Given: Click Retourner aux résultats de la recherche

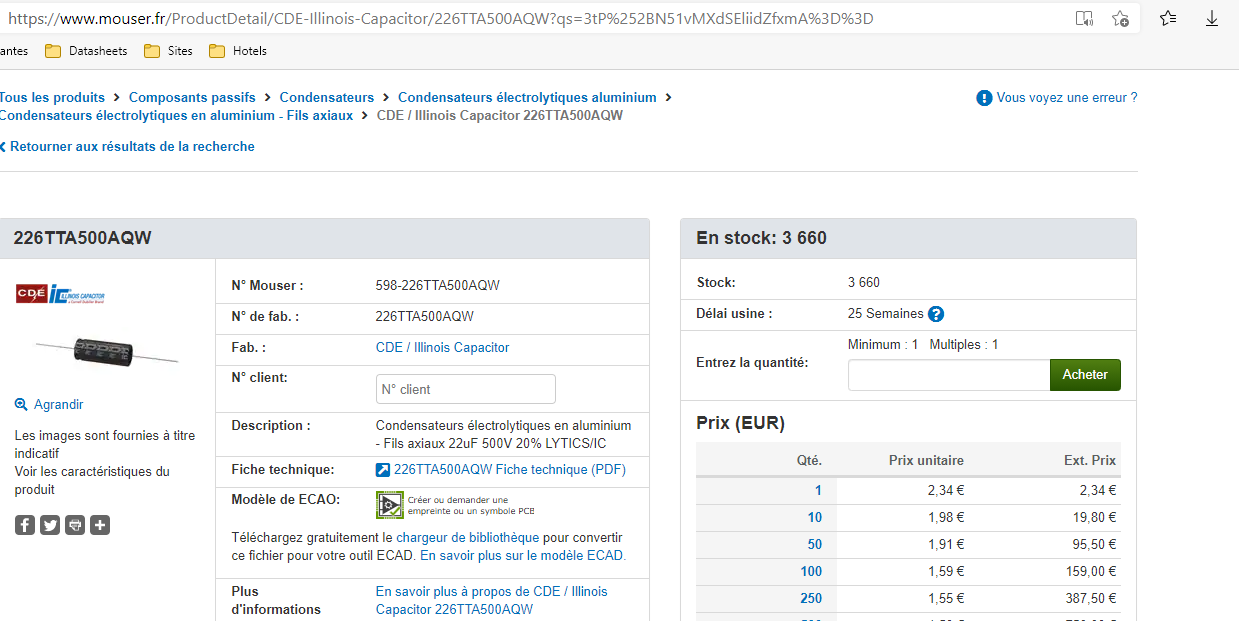Looking at the screenshot, I should pyautogui.click(x=132, y=147).
